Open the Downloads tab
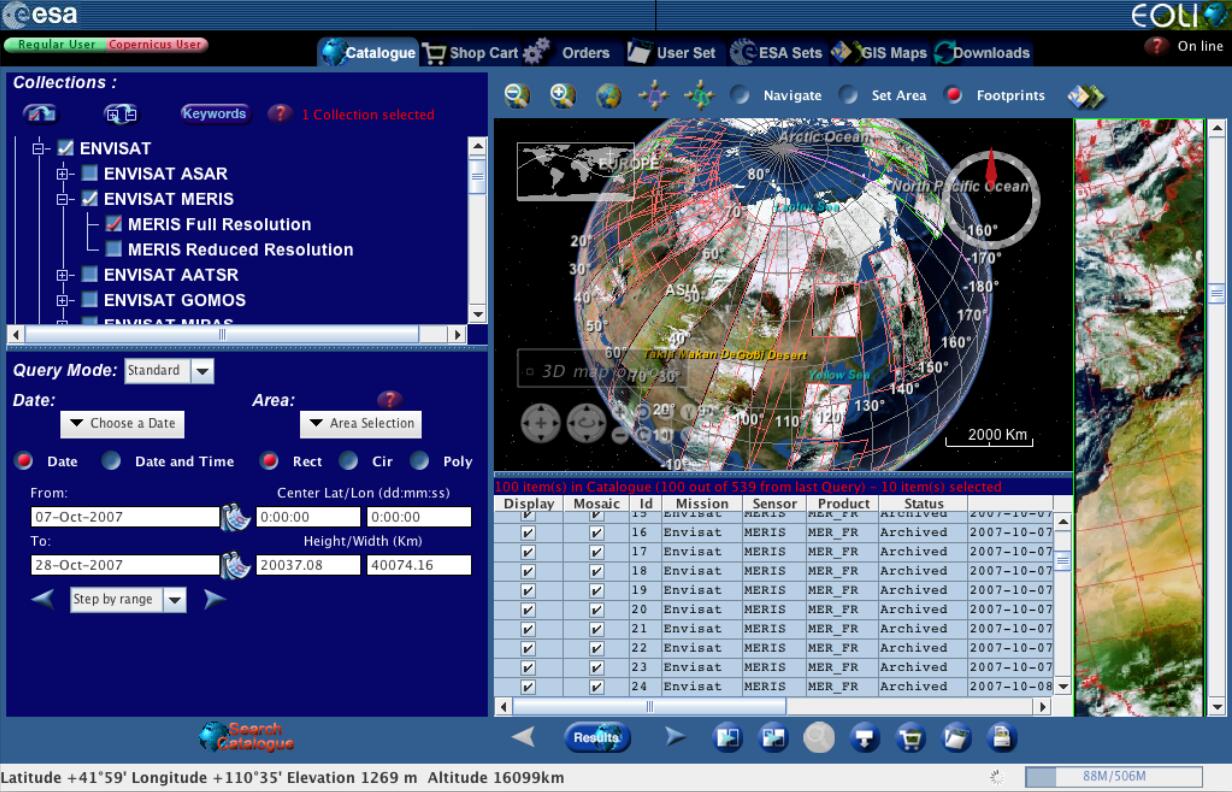The width and height of the screenshot is (1232, 792). pyautogui.click(x=981, y=53)
